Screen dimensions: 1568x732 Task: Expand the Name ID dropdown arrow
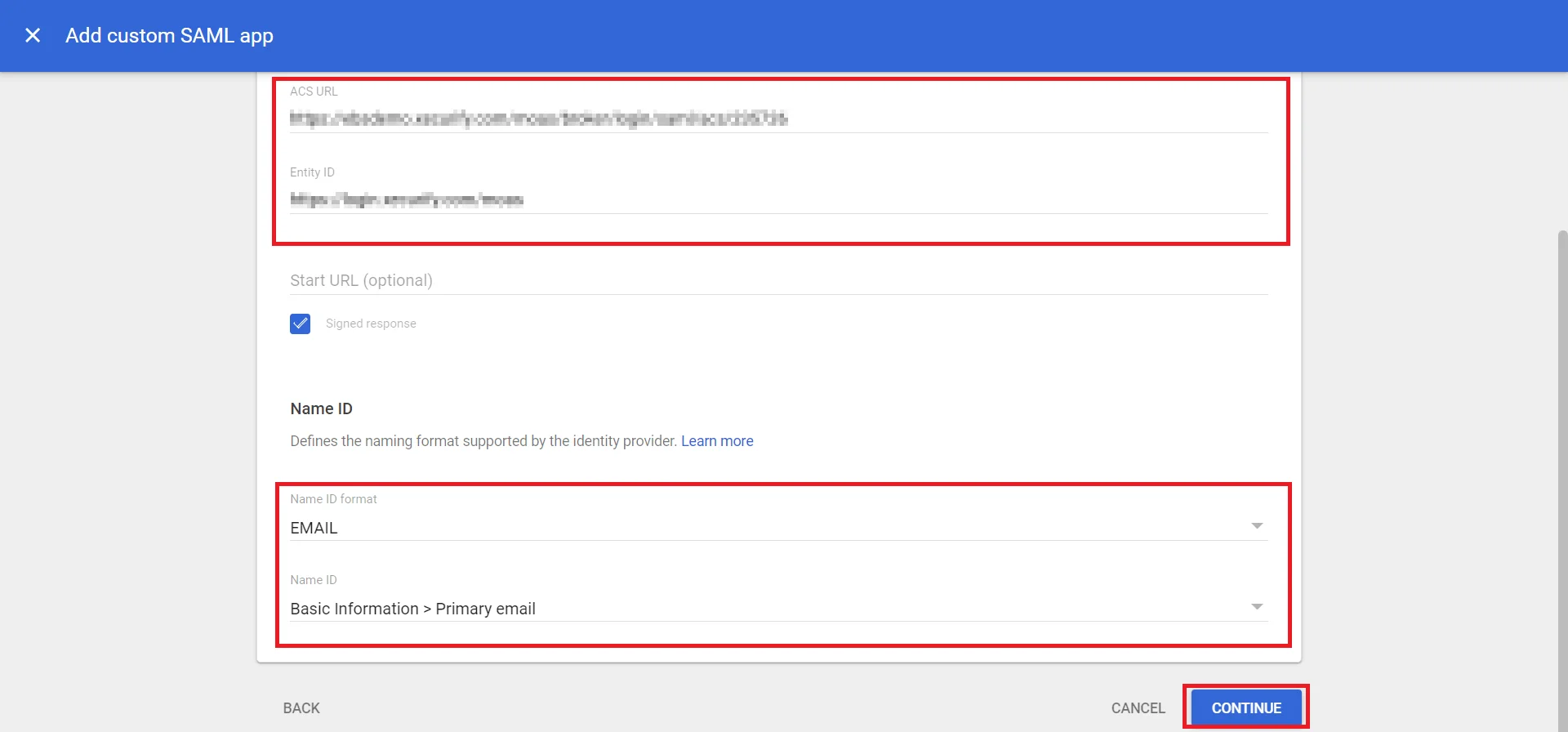[1258, 606]
